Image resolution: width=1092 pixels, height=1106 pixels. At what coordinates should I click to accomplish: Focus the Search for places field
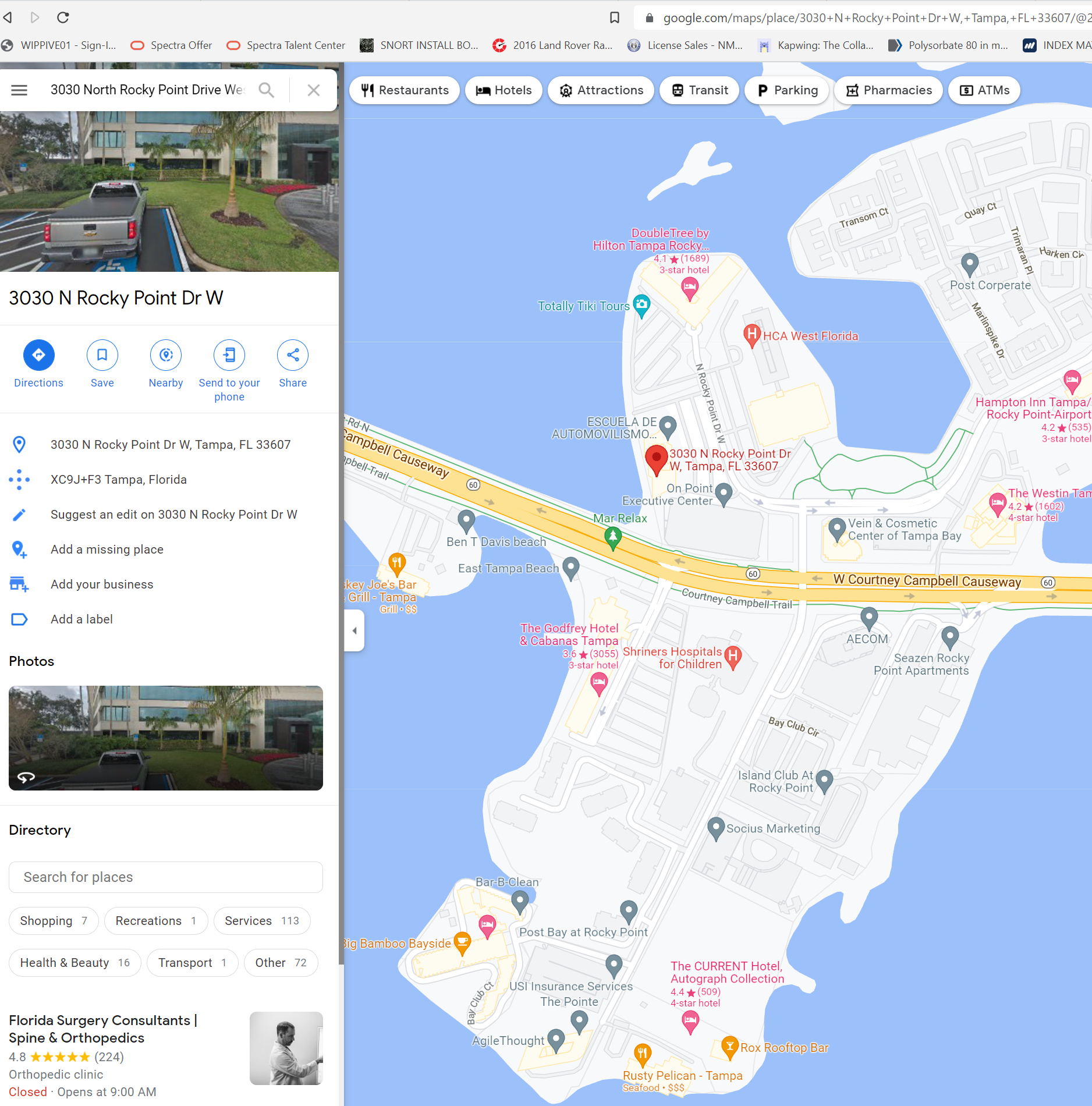166,877
